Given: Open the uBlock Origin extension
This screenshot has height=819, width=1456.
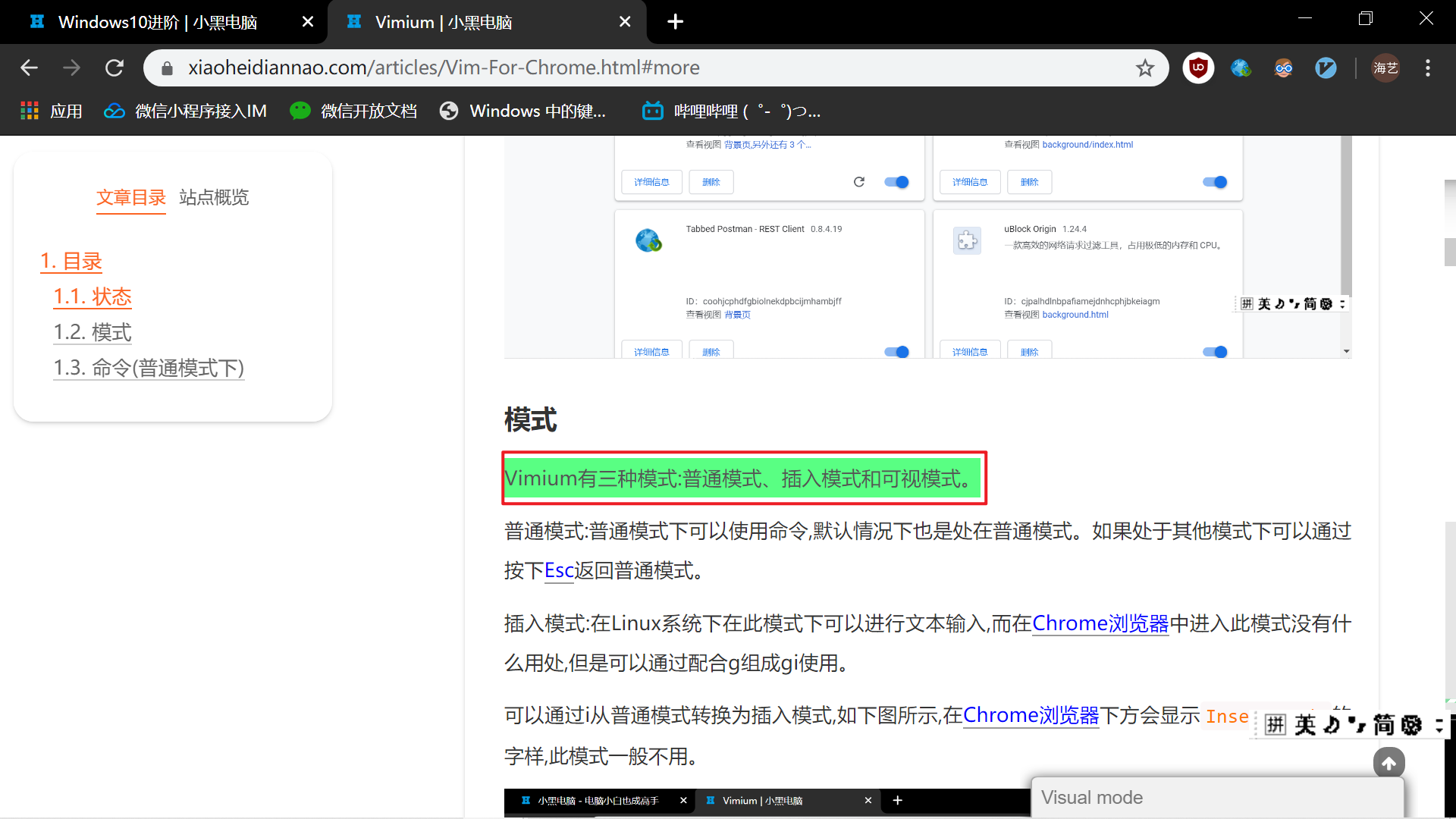Looking at the screenshot, I should tap(1198, 67).
